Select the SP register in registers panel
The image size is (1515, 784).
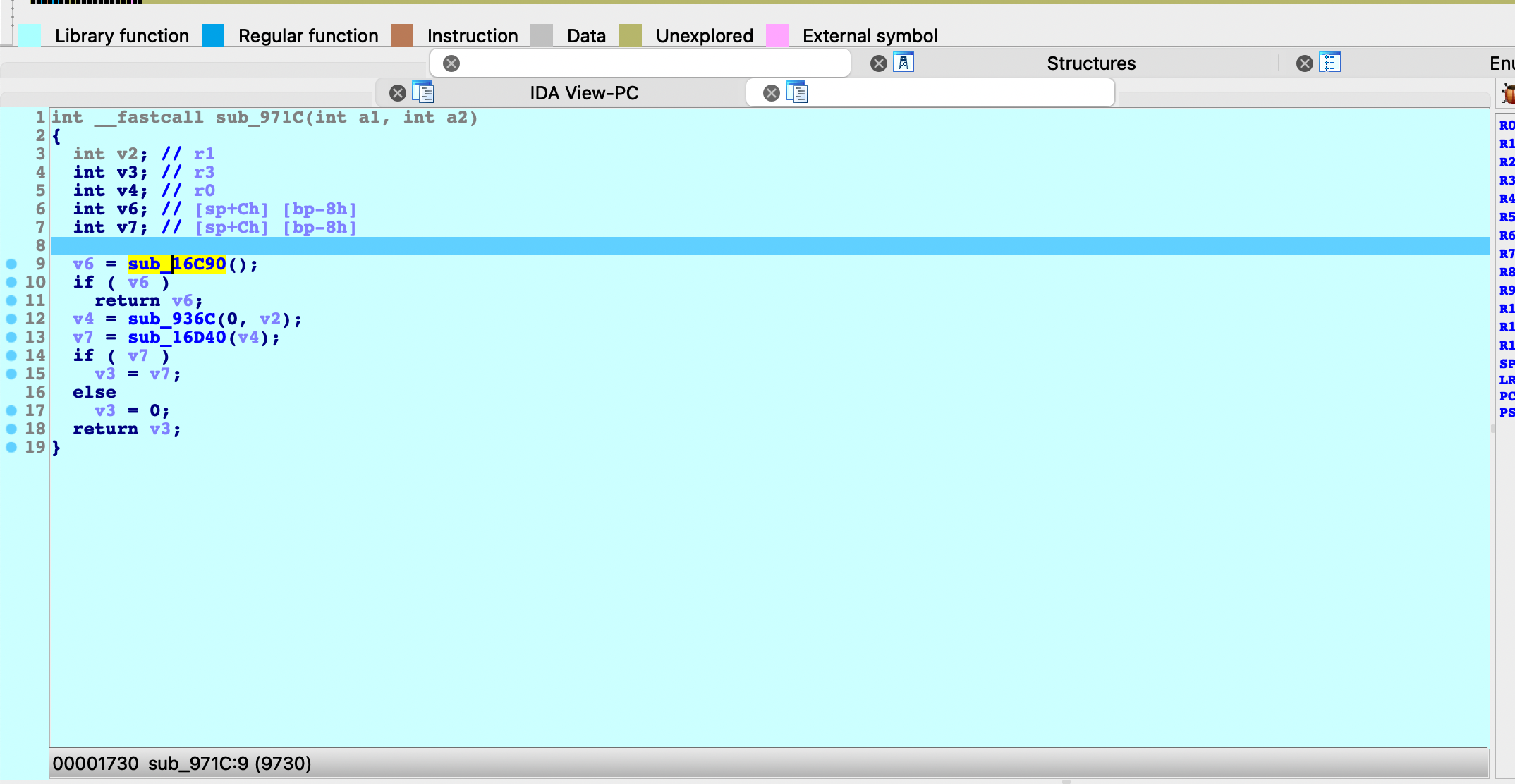coord(1507,364)
